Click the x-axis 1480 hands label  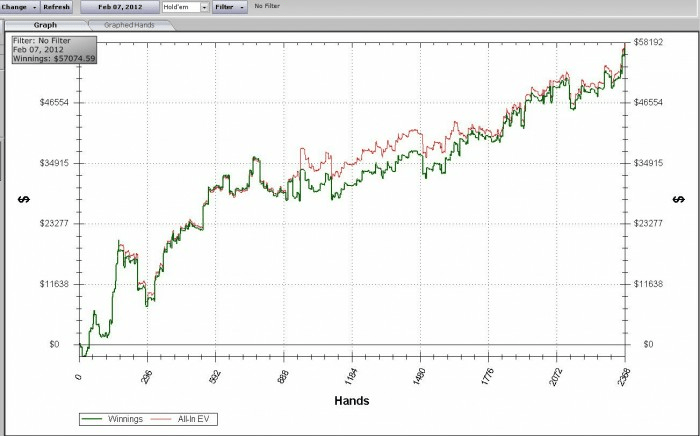click(420, 377)
